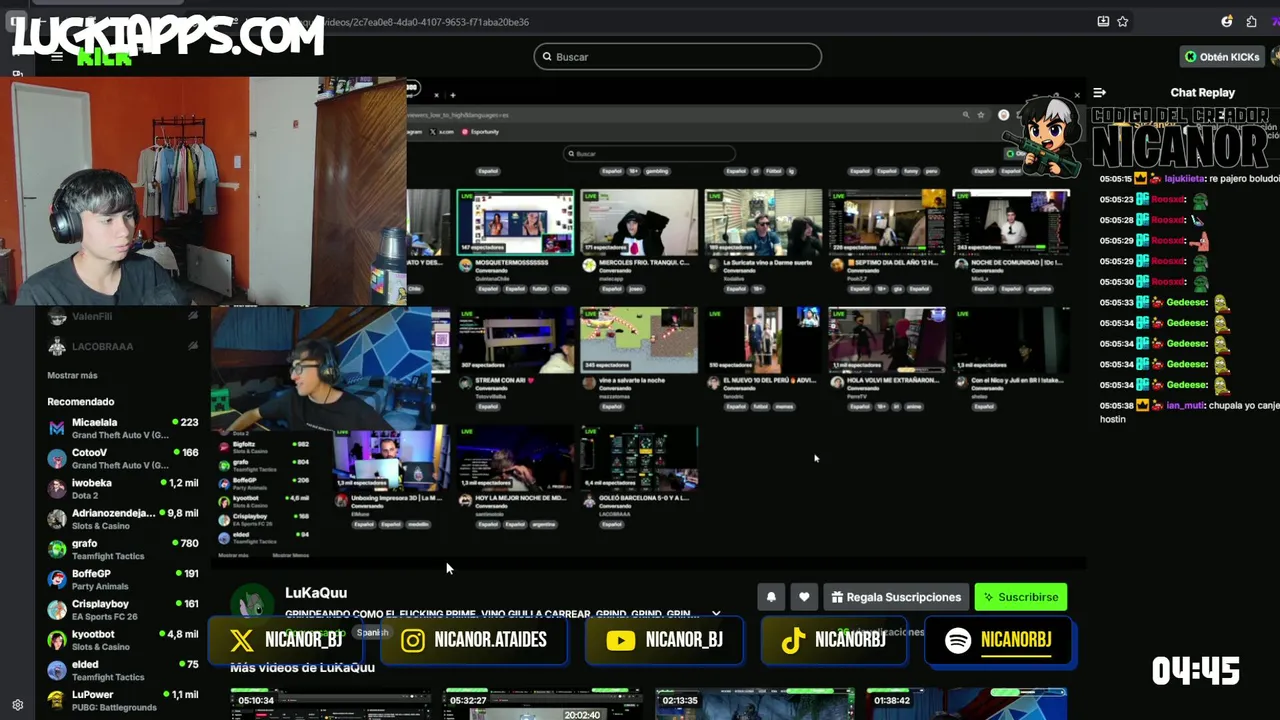
Task: Collapse the Chat Replay panel via arrow icon
Action: [x=1099, y=92]
